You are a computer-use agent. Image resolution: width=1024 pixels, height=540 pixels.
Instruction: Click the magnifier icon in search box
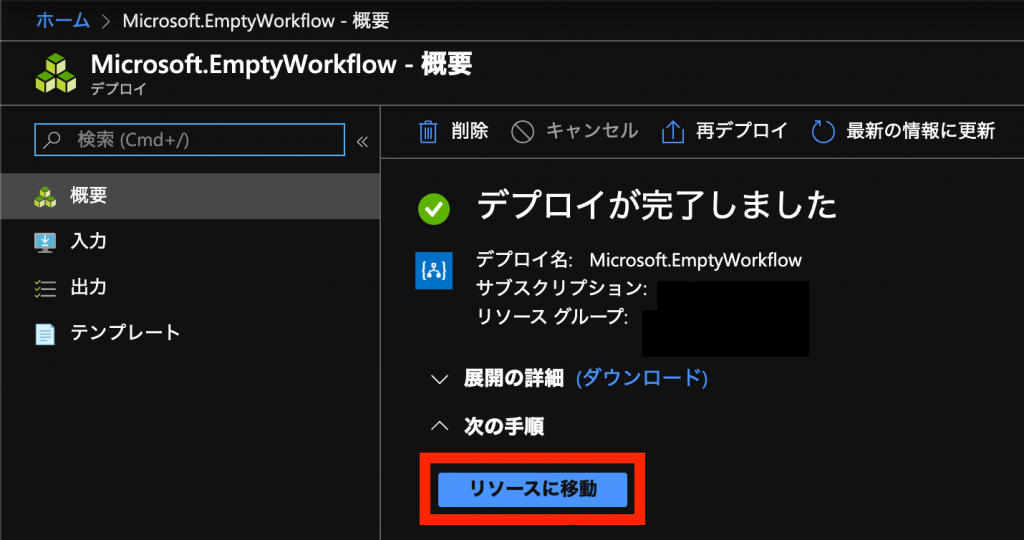[52, 140]
